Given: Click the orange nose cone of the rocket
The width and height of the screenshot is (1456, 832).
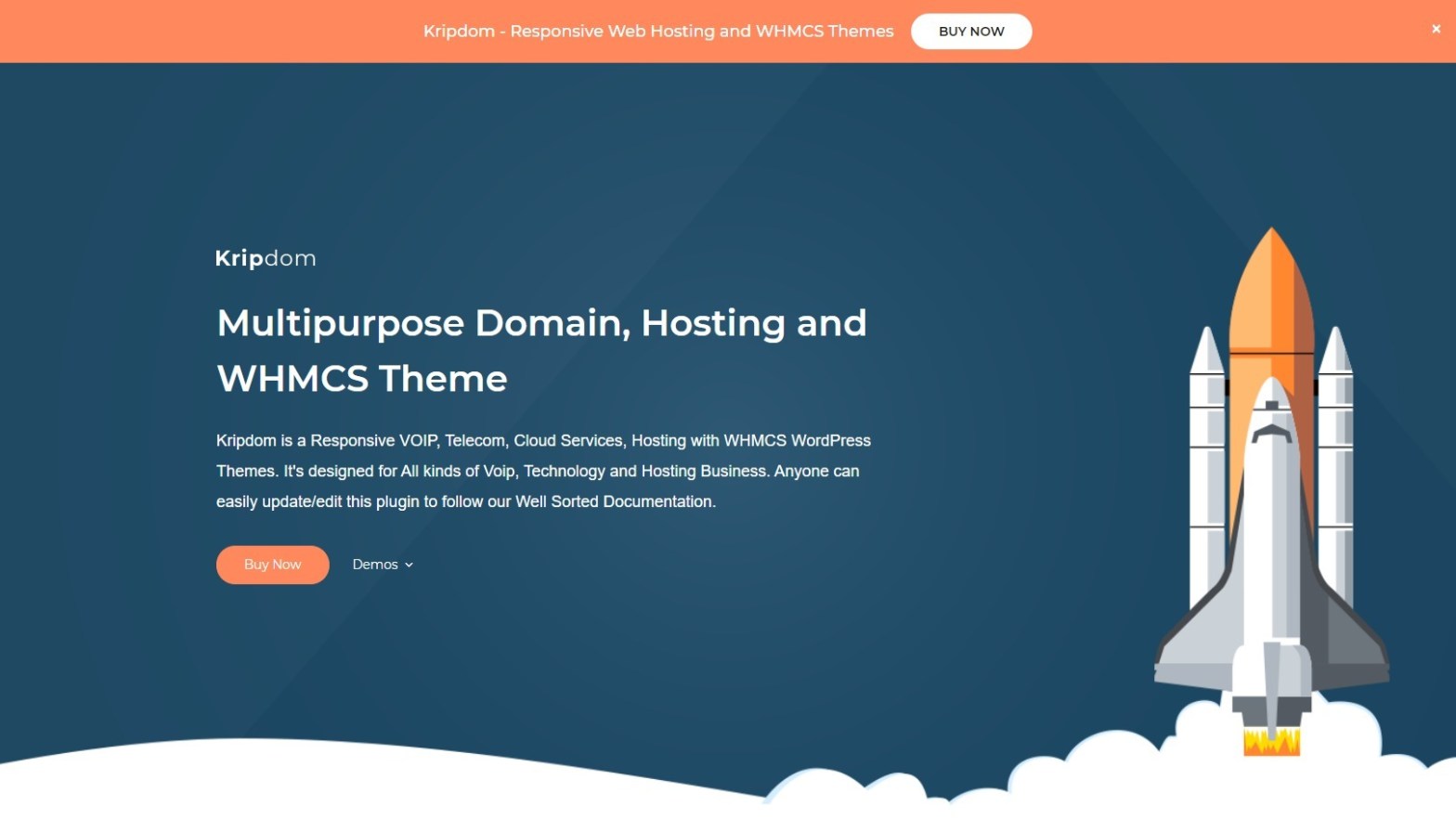Looking at the screenshot, I should [1271, 288].
